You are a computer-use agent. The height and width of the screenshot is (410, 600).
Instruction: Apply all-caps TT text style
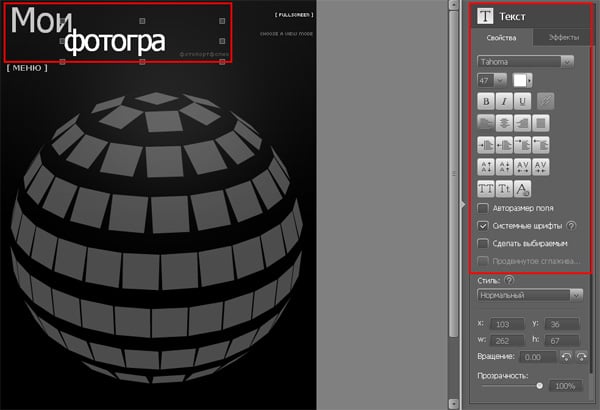[x=487, y=188]
